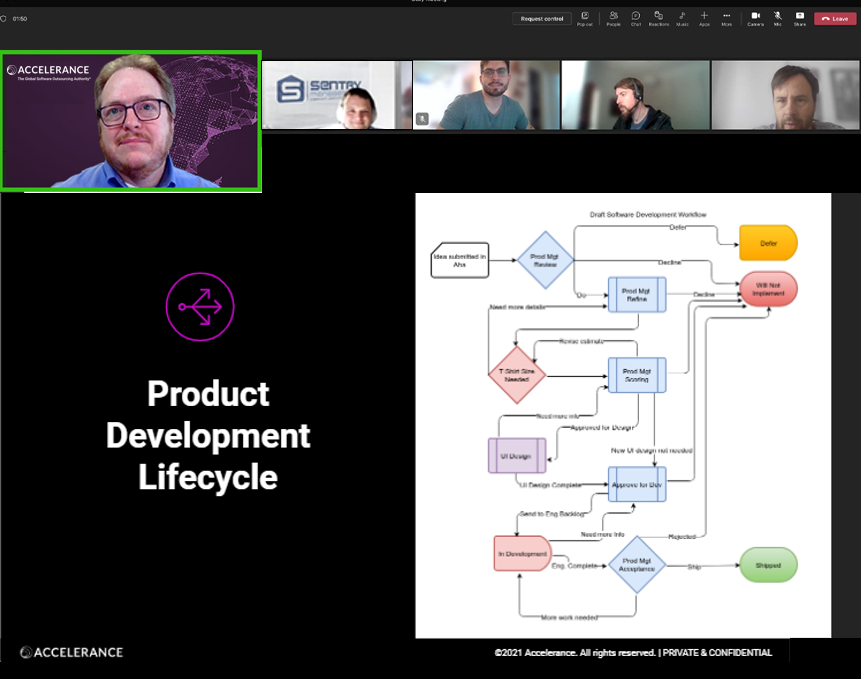861x679 pixels.
Task: Open the Pop out option
Action: point(585,19)
